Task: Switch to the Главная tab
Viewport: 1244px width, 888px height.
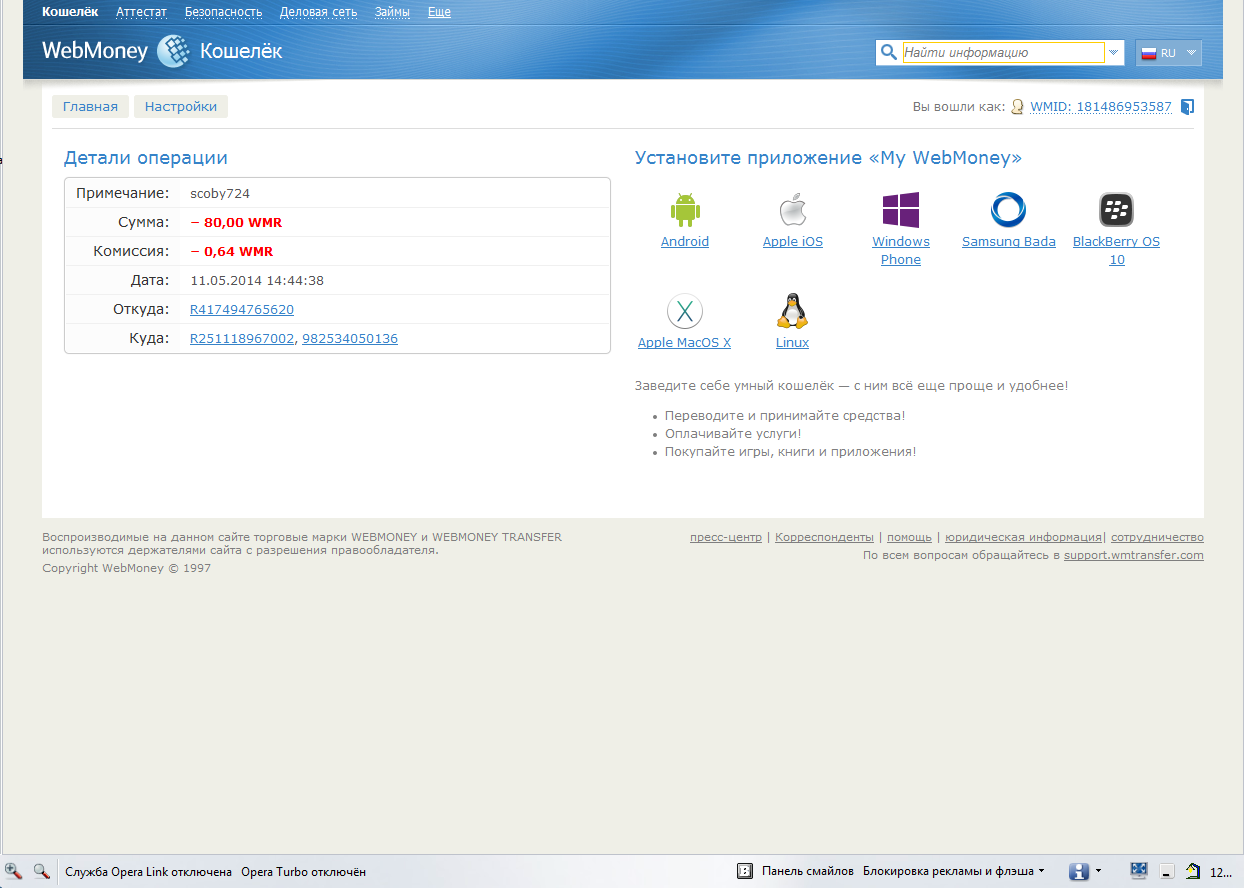Action: click(x=90, y=107)
